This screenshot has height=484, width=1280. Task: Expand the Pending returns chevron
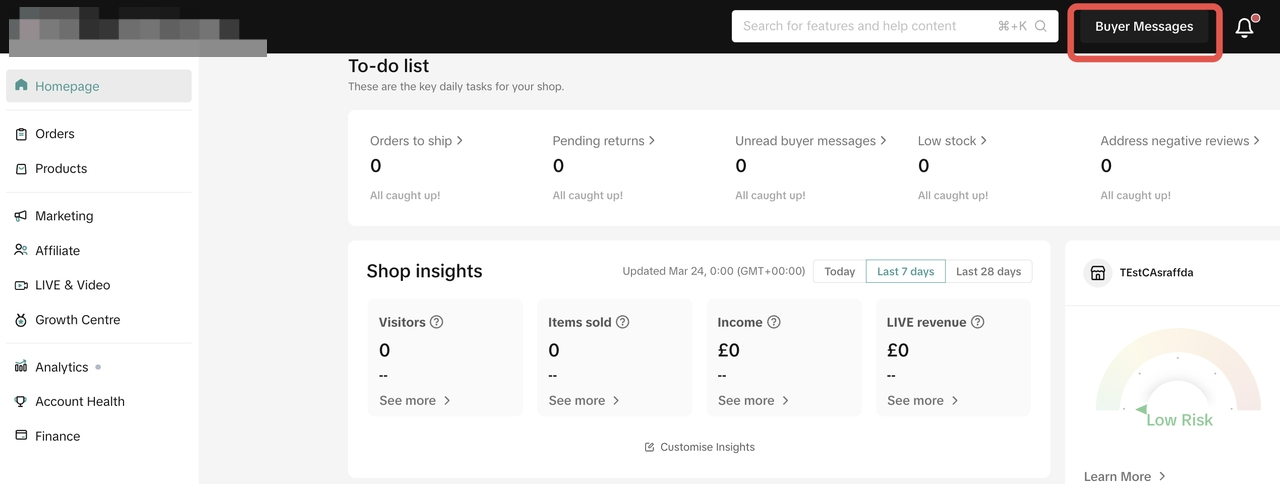coord(652,141)
